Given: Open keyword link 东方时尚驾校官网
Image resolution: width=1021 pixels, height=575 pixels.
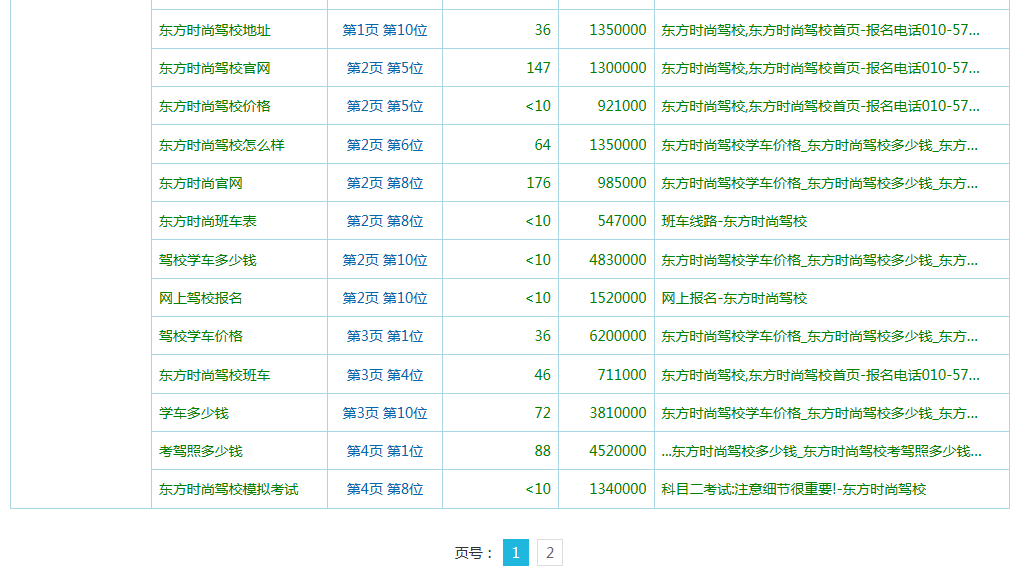Looking at the screenshot, I should click(214, 68).
